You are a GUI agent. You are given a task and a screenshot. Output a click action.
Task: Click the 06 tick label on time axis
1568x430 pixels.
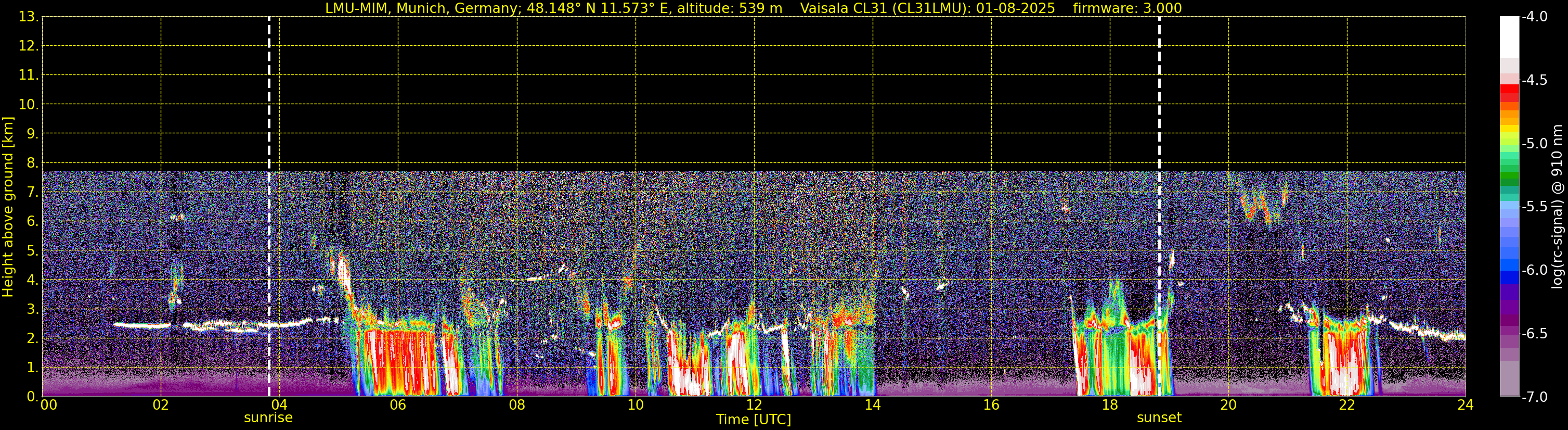tap(397, 405)
